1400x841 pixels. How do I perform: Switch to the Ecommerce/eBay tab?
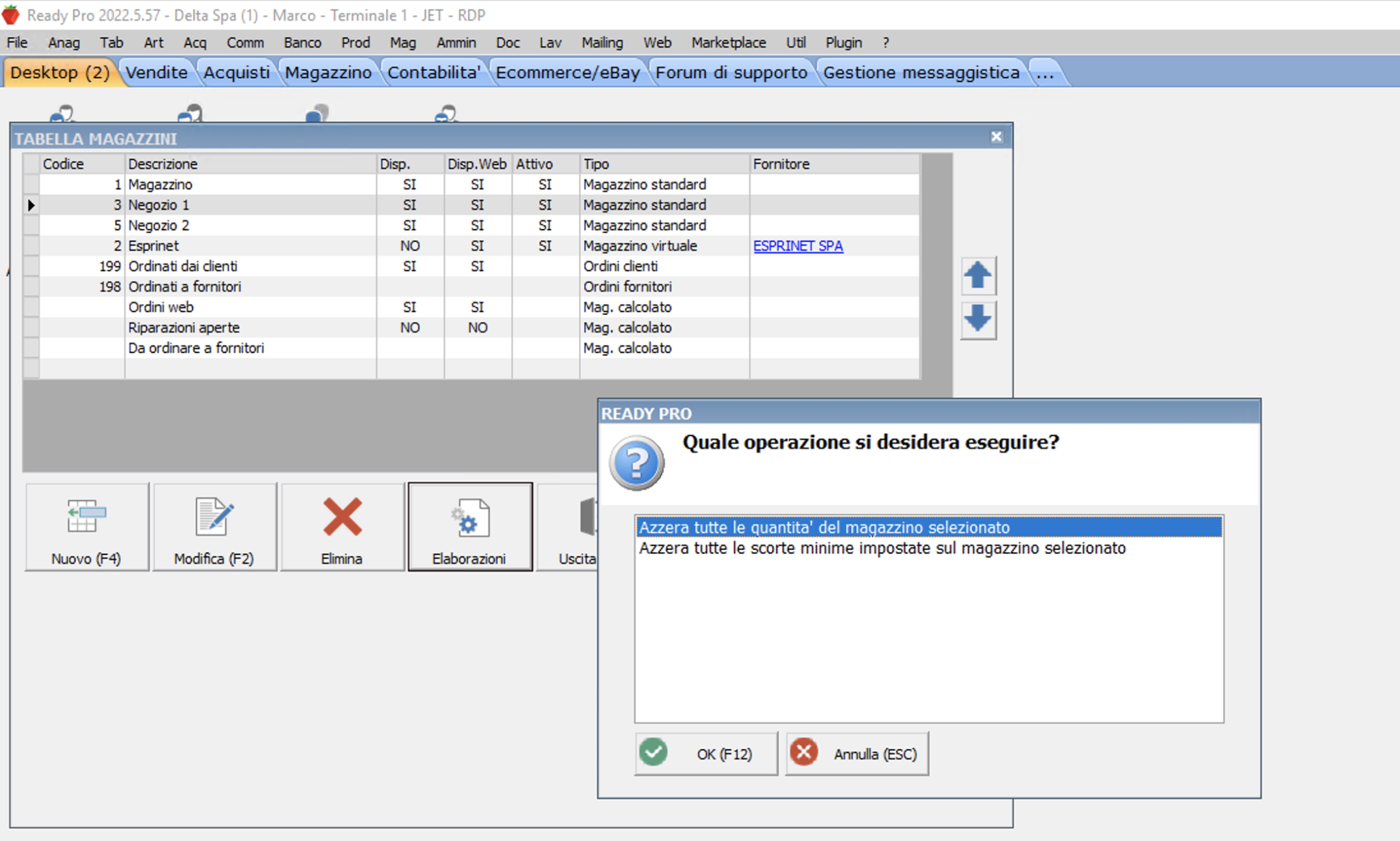pyautogui.click(x=567, y=73)
